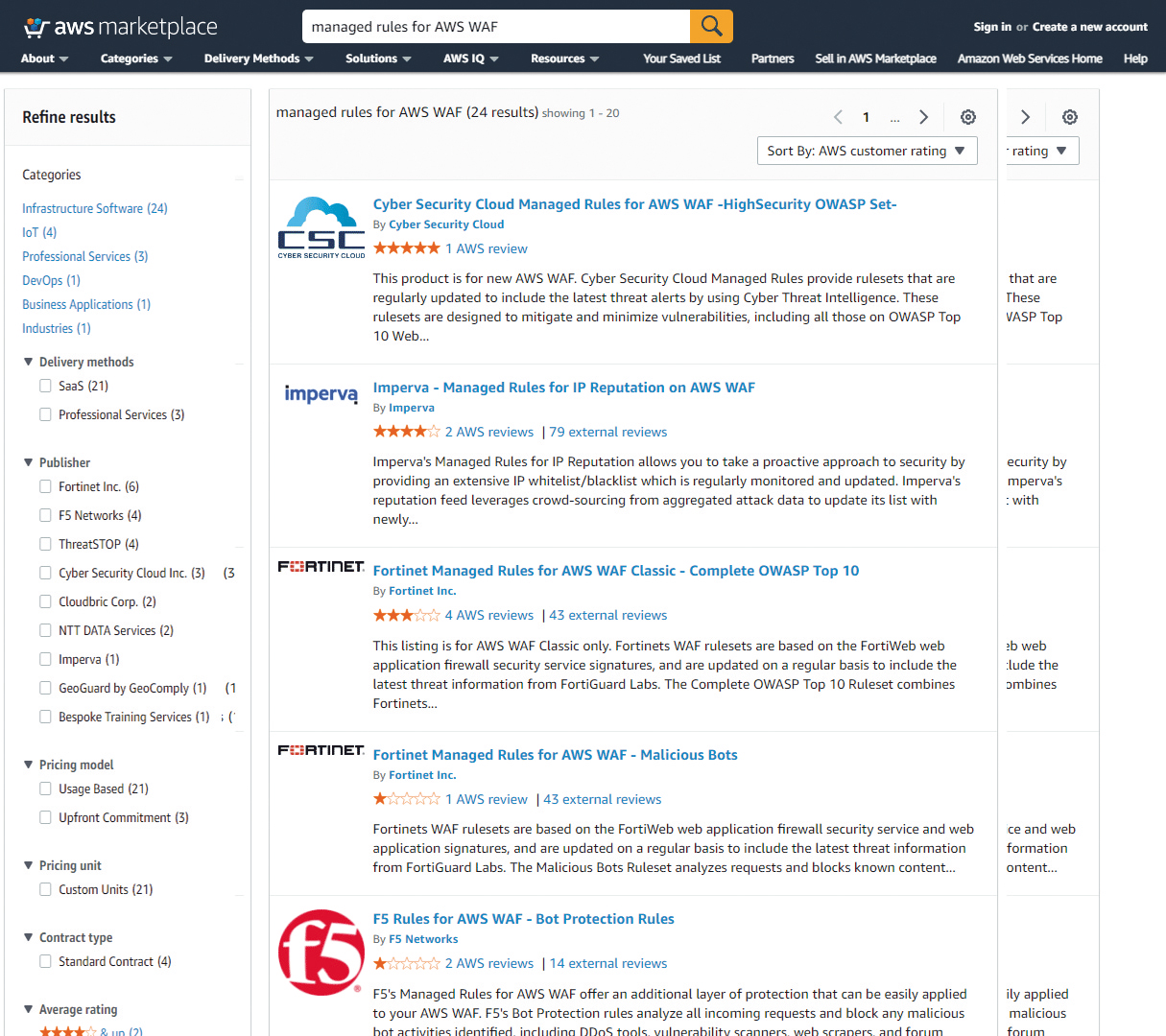Open Cyber Security Cloud Managed Rules listing title
Screen dimensions: 1166x1036
[x=634, y=204]
